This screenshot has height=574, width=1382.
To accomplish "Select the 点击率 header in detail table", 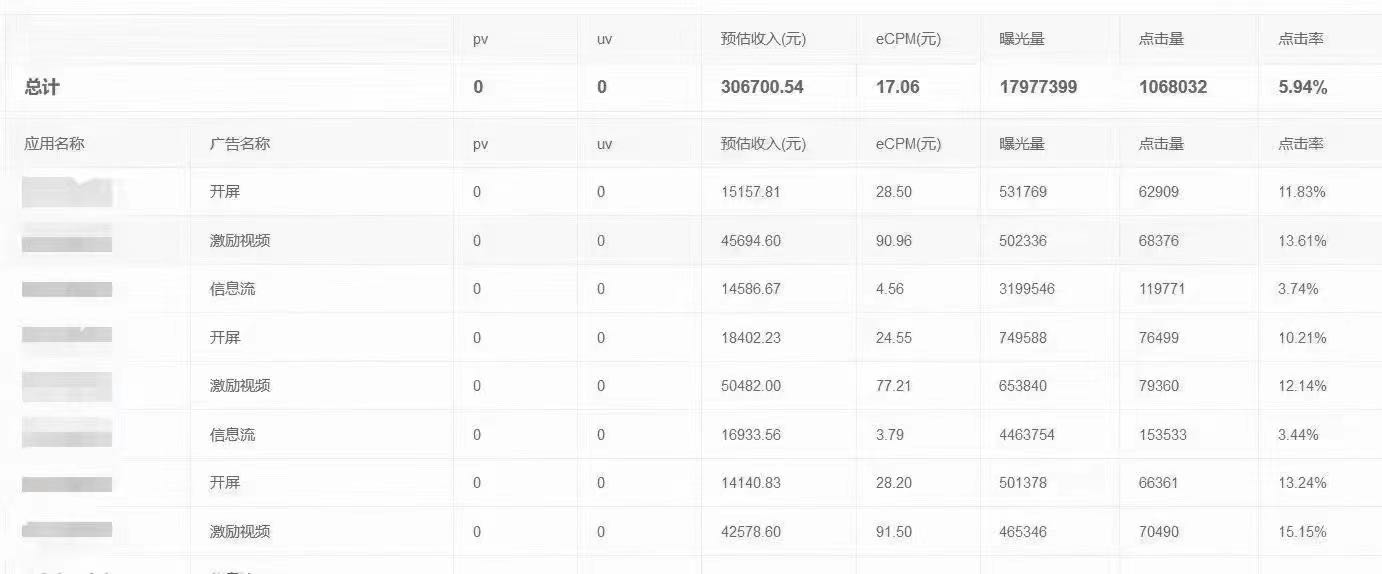I will pos(1301,143).
